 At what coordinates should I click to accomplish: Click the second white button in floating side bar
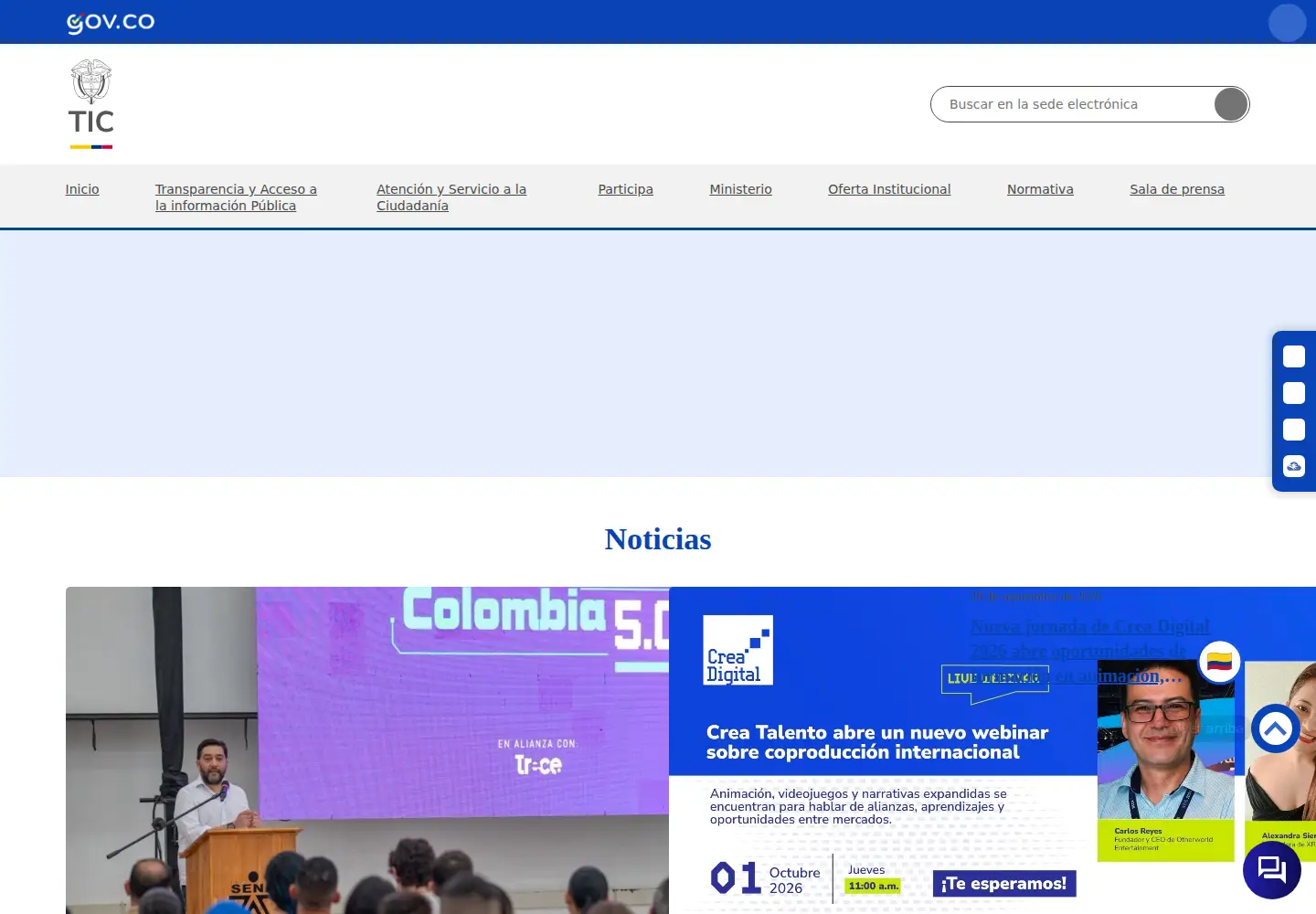1294,393
